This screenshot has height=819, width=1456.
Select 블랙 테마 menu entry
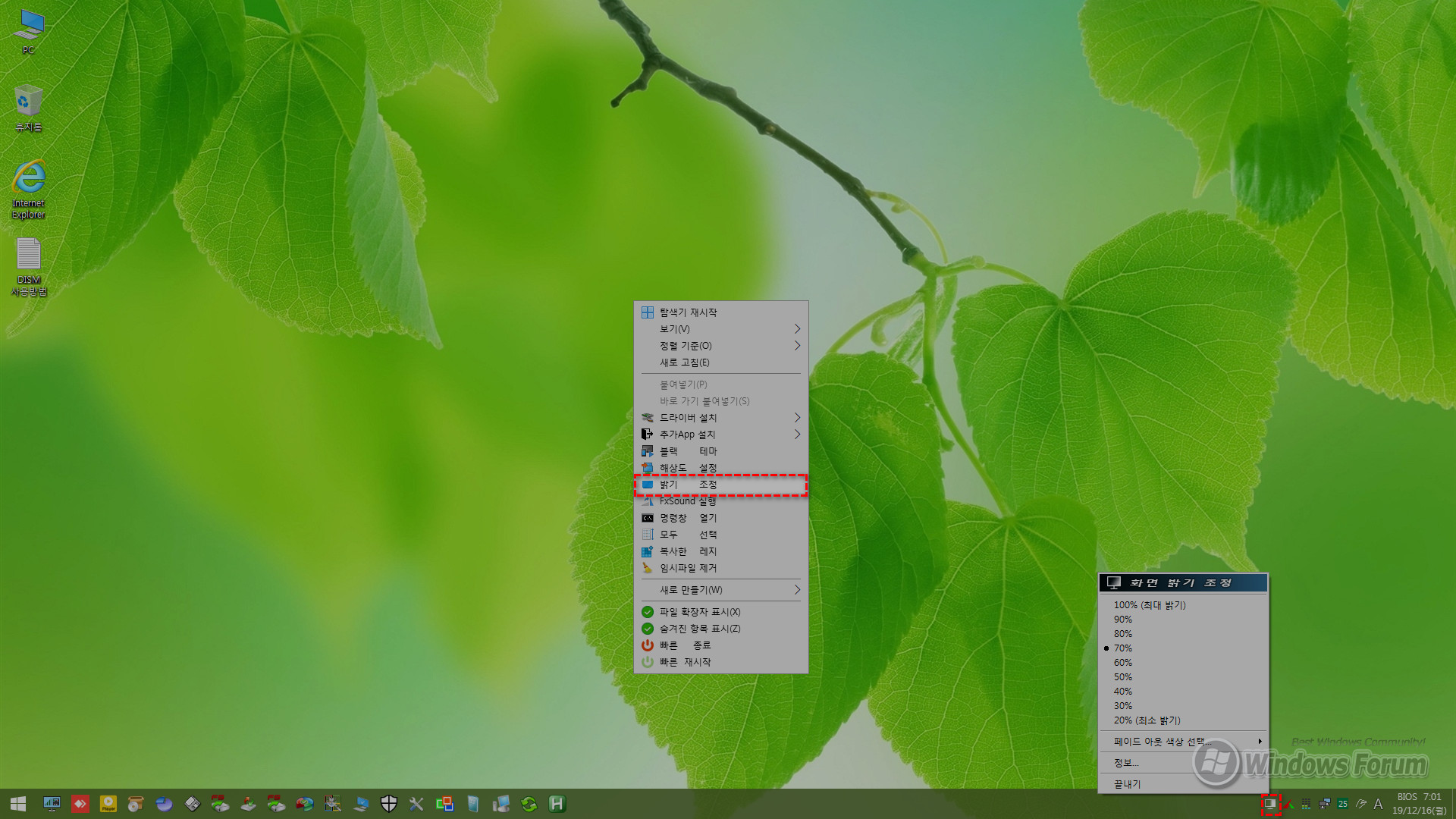[x=721, y=451]
